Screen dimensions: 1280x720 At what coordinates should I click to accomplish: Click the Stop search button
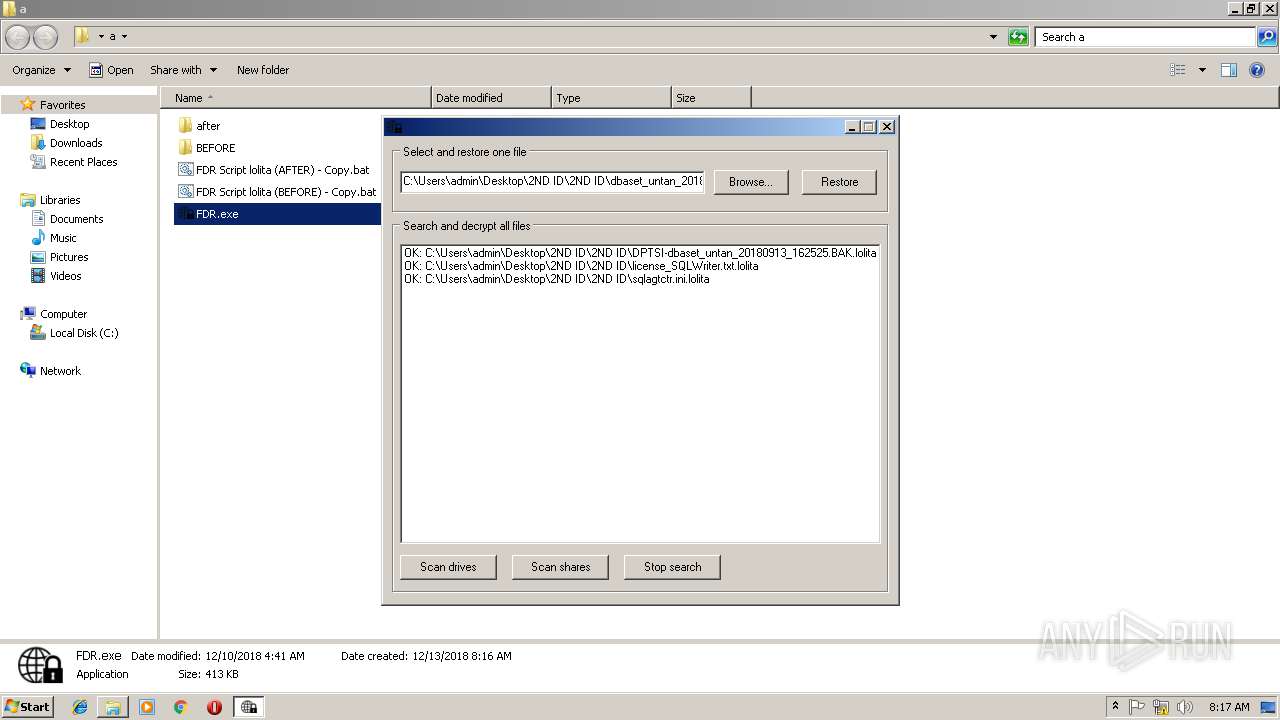(672, 567)
